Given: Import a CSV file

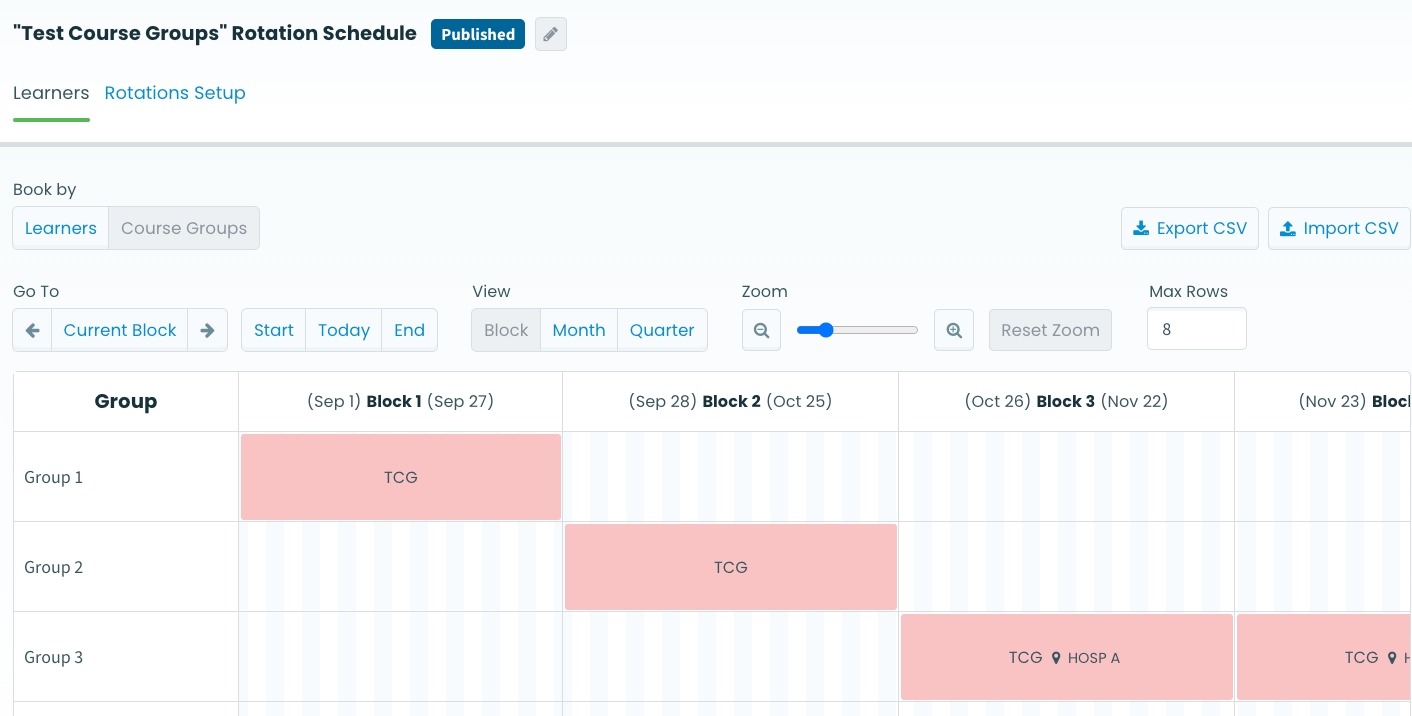Looking at the screenshot, I should (x=1338, y=228).
